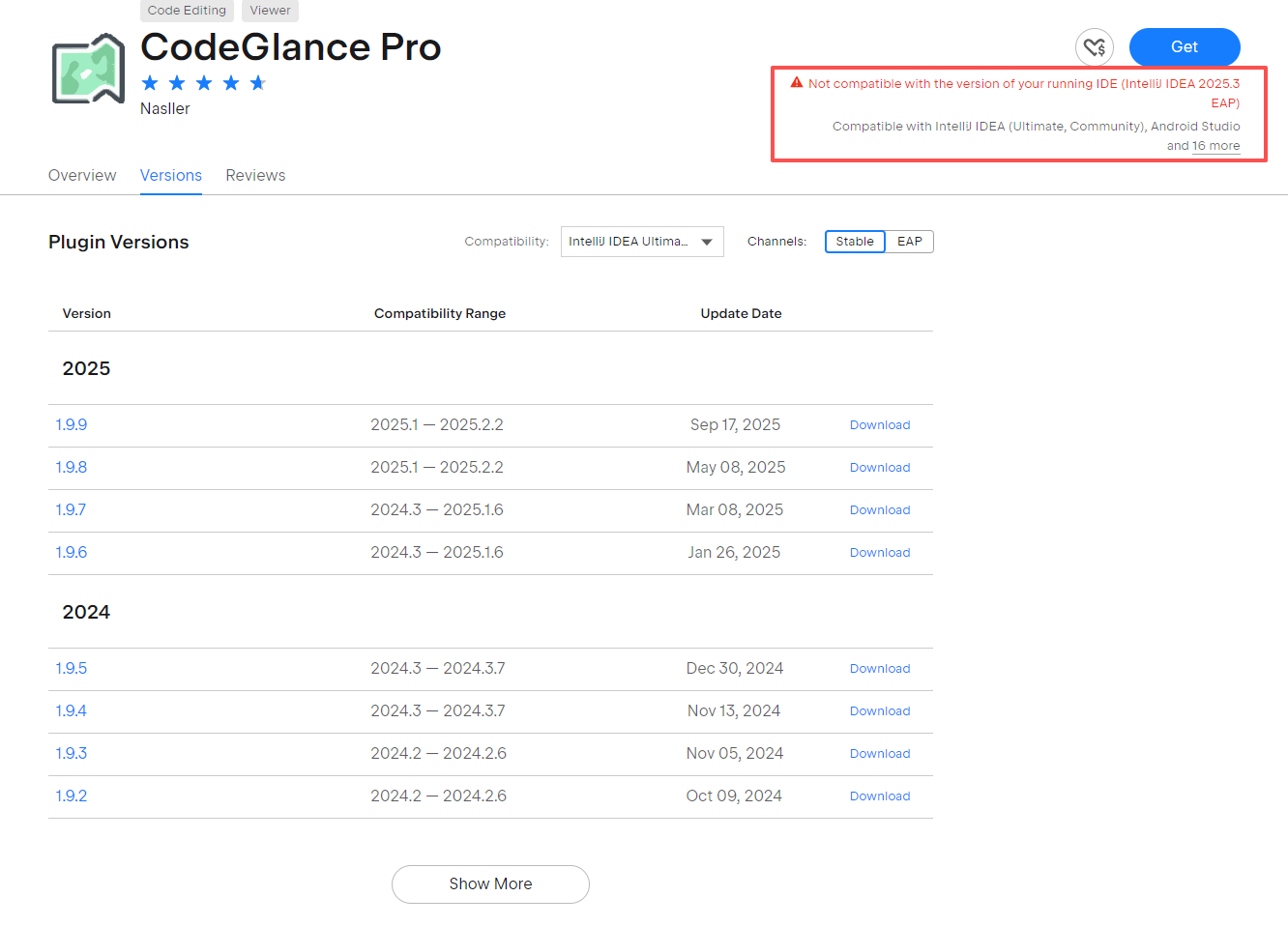Load more versions with Show More
Image resolution: width=1288 pixels, height=926 pixels.
(490, 883)
